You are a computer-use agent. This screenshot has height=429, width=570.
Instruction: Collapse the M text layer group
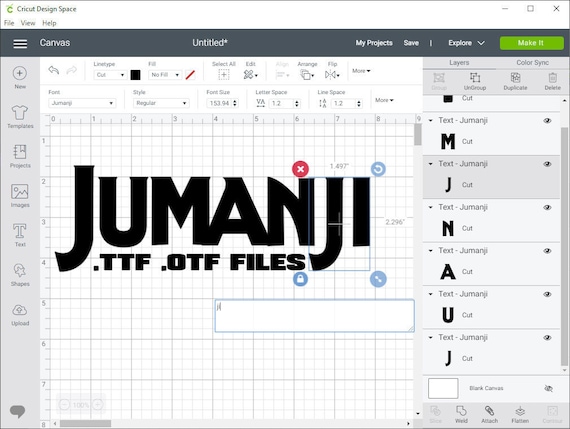tap(431, 120)
